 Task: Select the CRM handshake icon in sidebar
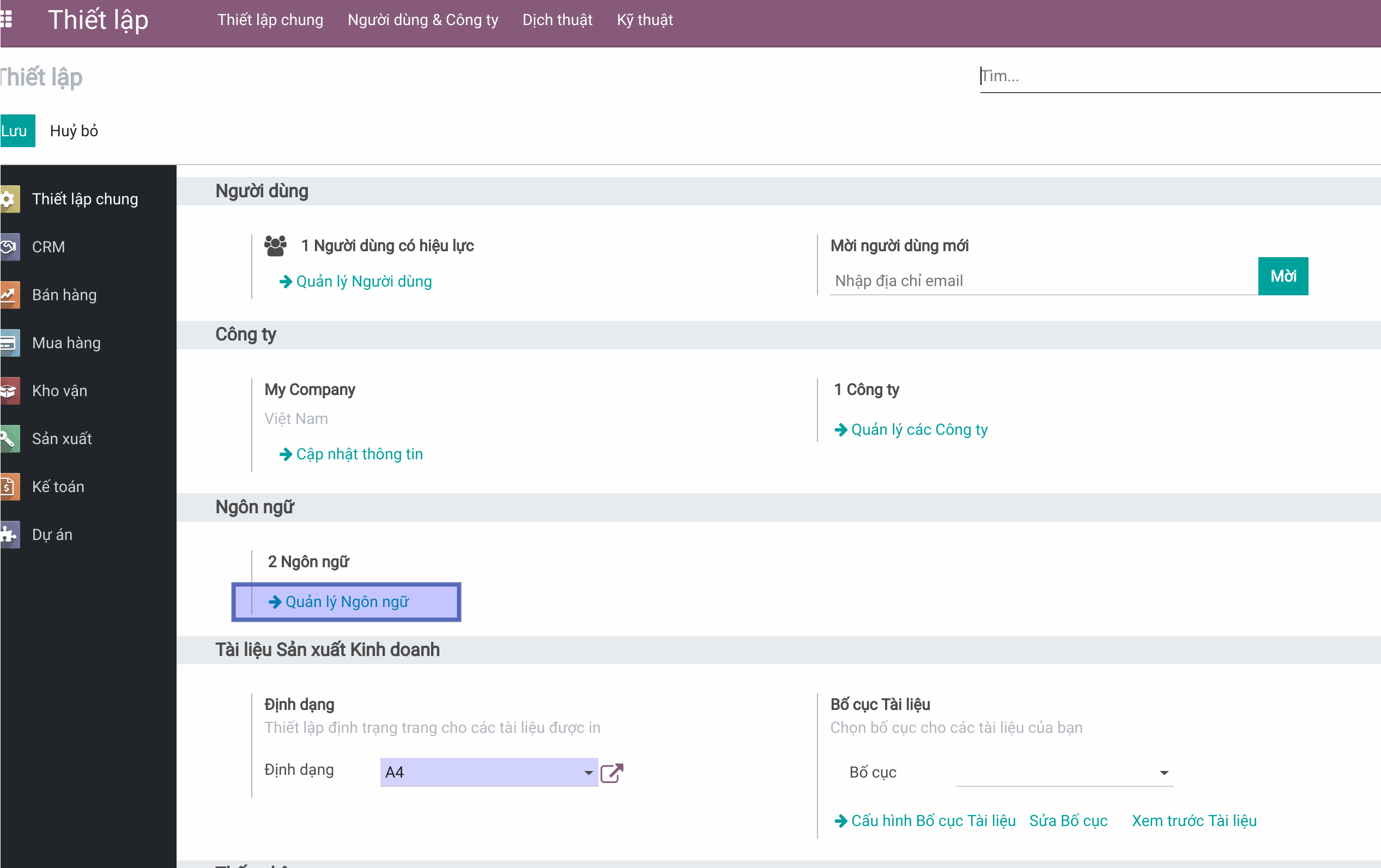tap(9, 247)
